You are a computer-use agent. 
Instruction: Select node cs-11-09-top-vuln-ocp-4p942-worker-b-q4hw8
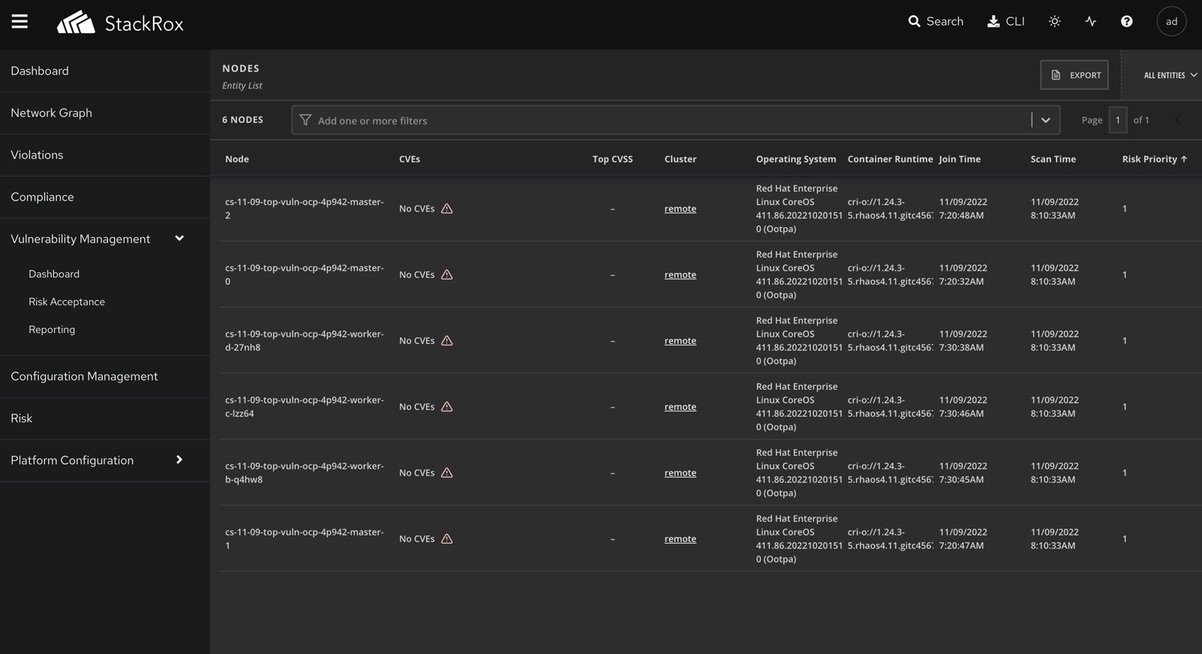[304, 473]
